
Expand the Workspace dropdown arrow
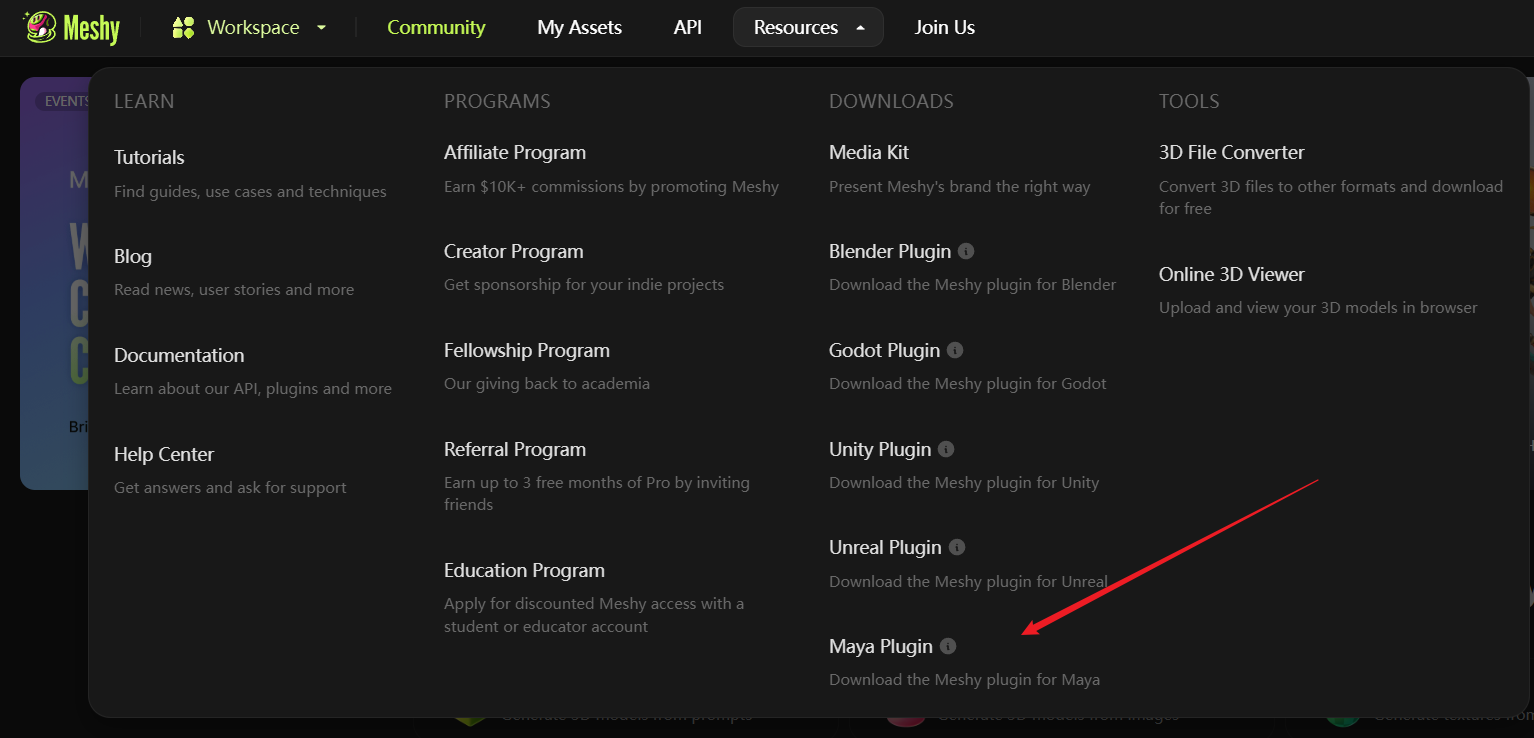coord(321,27)
